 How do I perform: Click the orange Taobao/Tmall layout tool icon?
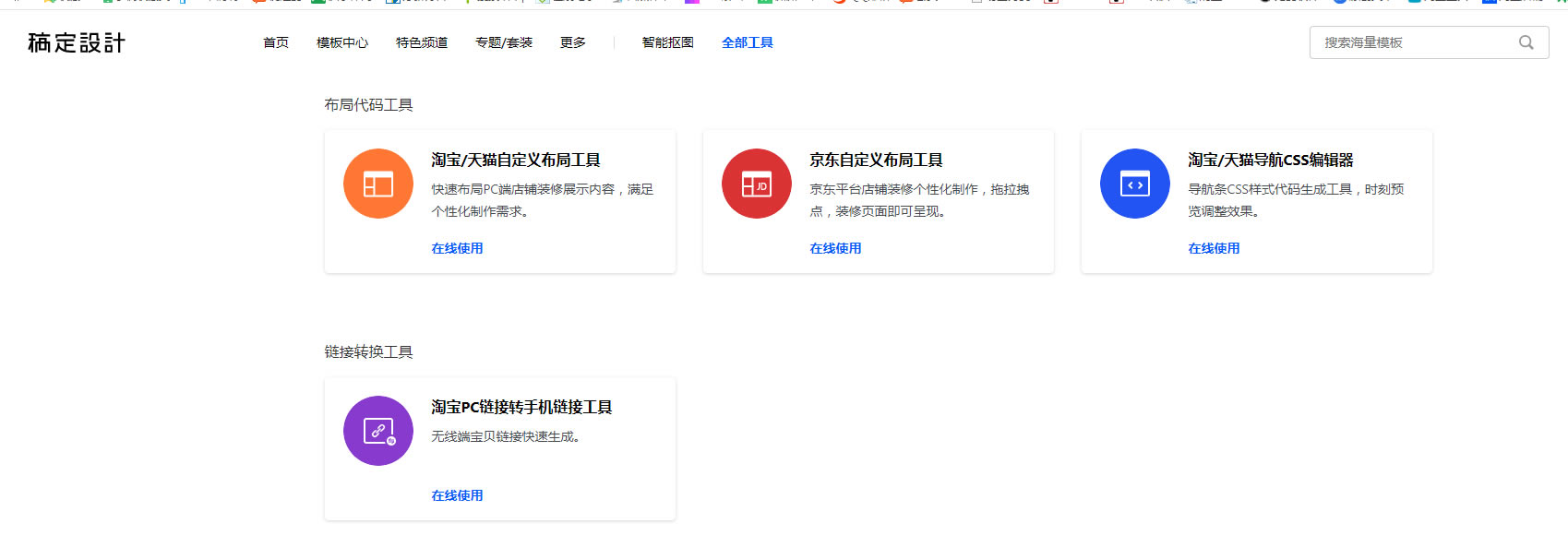pyautogui.click(x=378, y=184)
